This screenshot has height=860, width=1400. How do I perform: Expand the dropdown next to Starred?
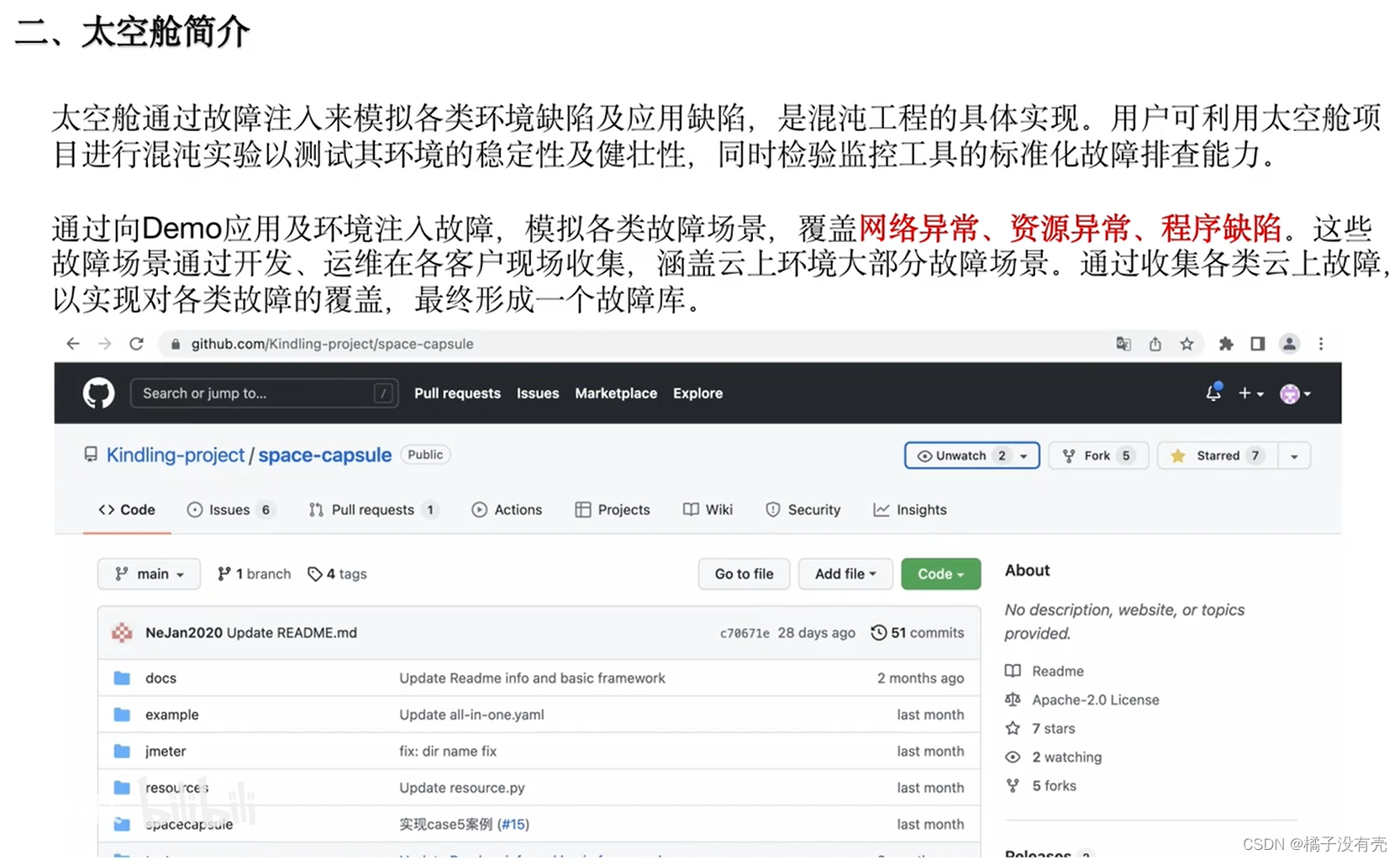[1294, 456]
